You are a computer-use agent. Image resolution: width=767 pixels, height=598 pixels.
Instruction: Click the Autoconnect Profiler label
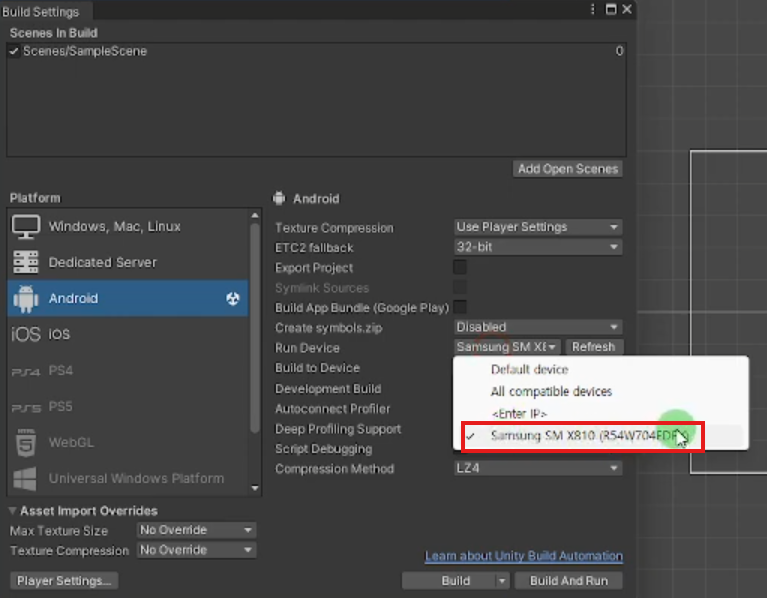333,409
